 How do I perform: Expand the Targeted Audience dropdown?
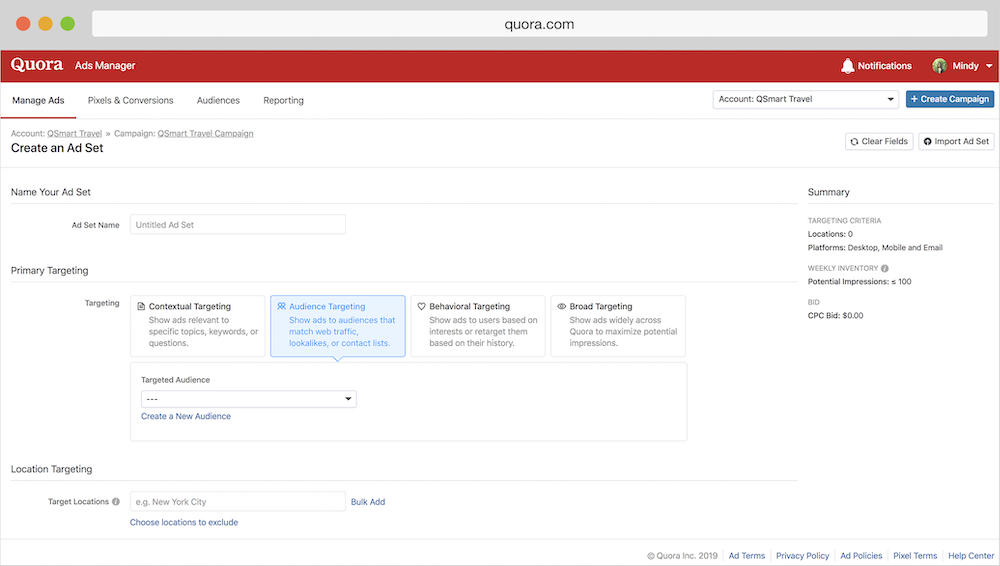click(248, 399)
